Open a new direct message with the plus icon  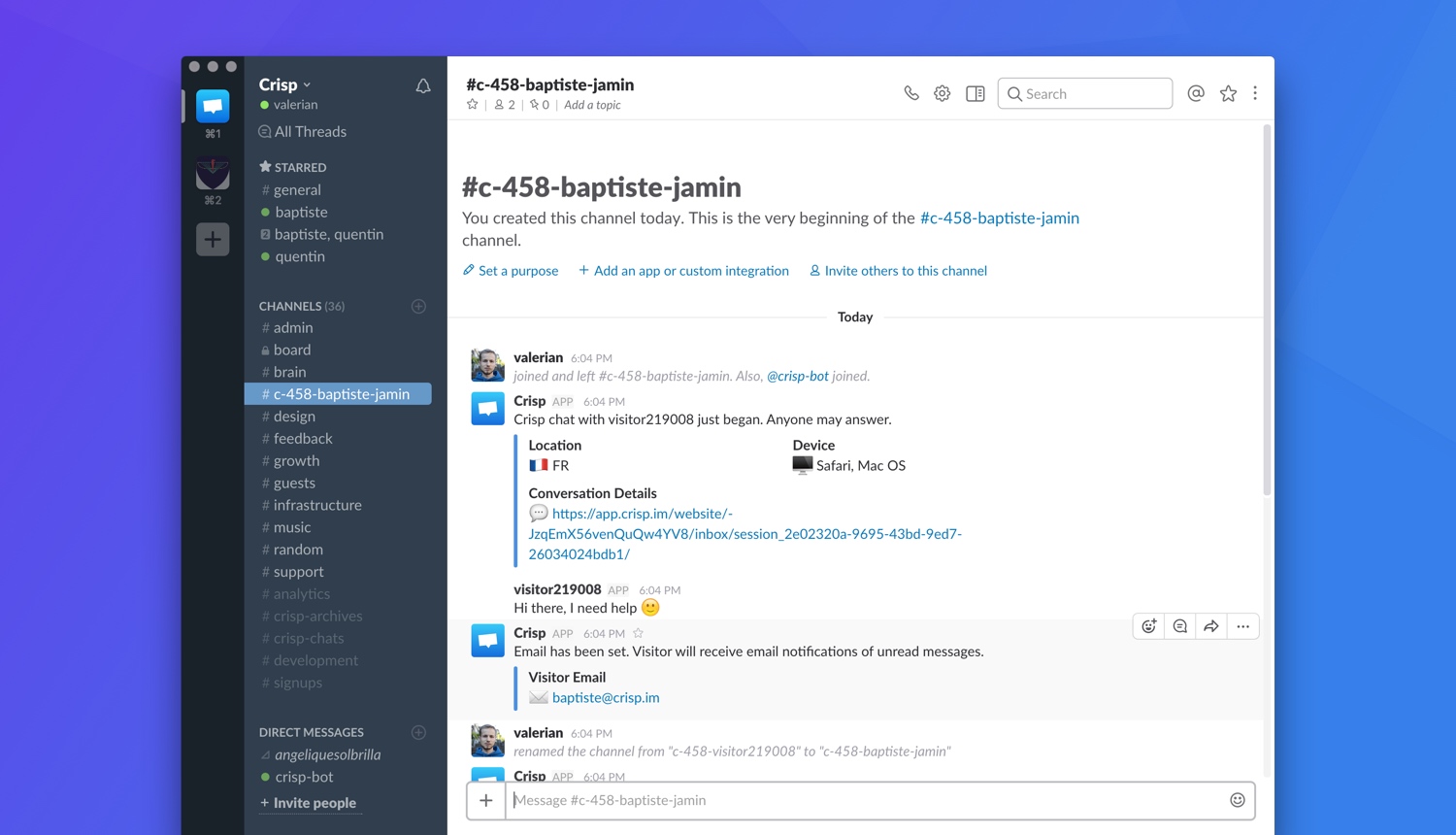(x=418, y=732)
